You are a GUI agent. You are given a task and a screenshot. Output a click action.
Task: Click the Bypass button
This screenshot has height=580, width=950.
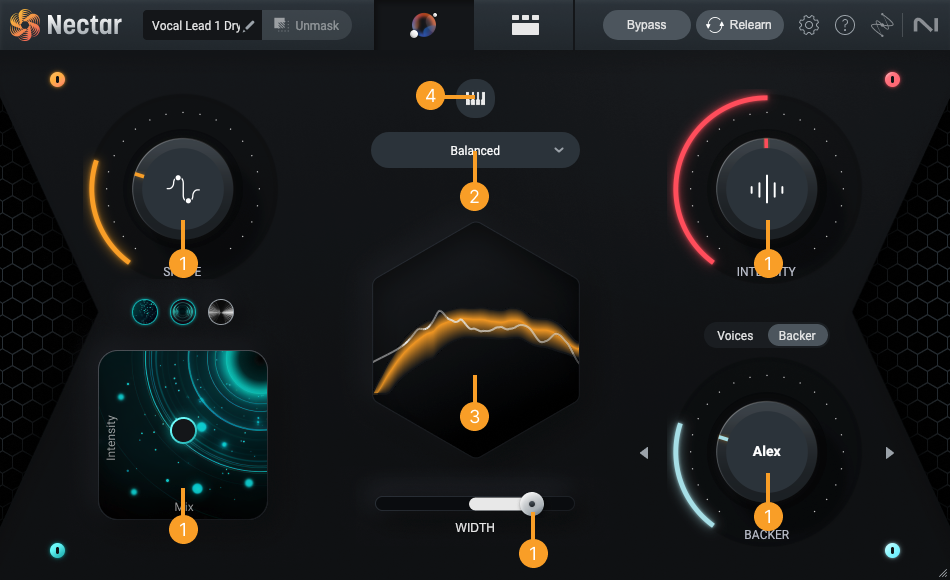click(646, 25)
